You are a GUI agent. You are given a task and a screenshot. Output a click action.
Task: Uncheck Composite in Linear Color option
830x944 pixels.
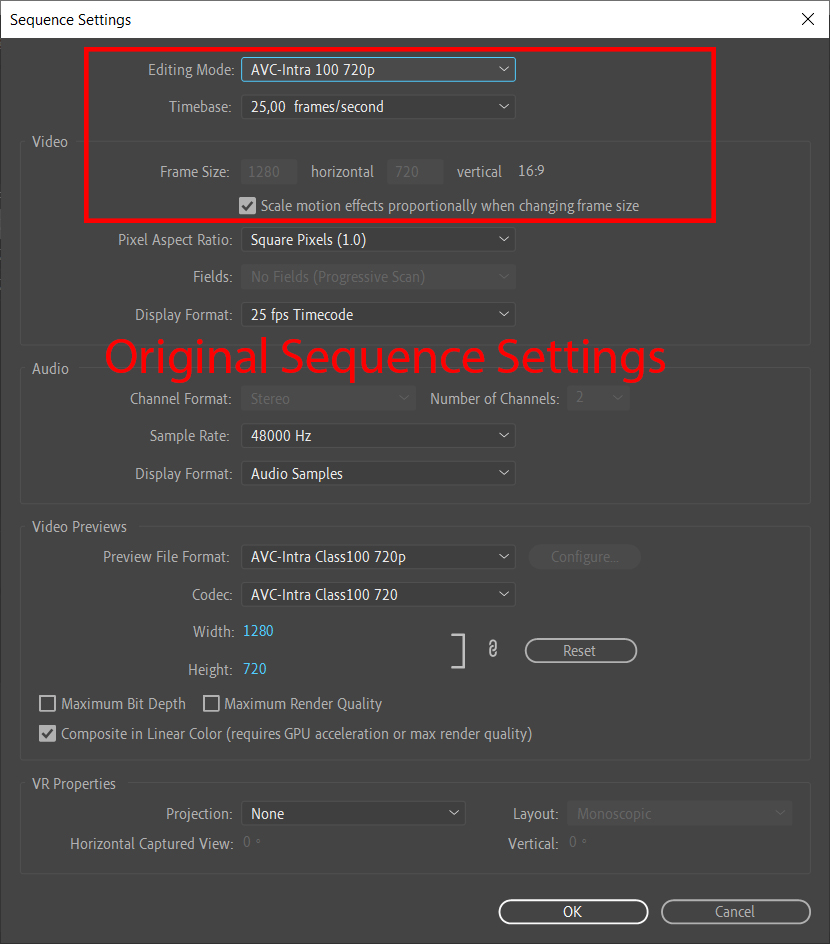[x=47, y=734]
